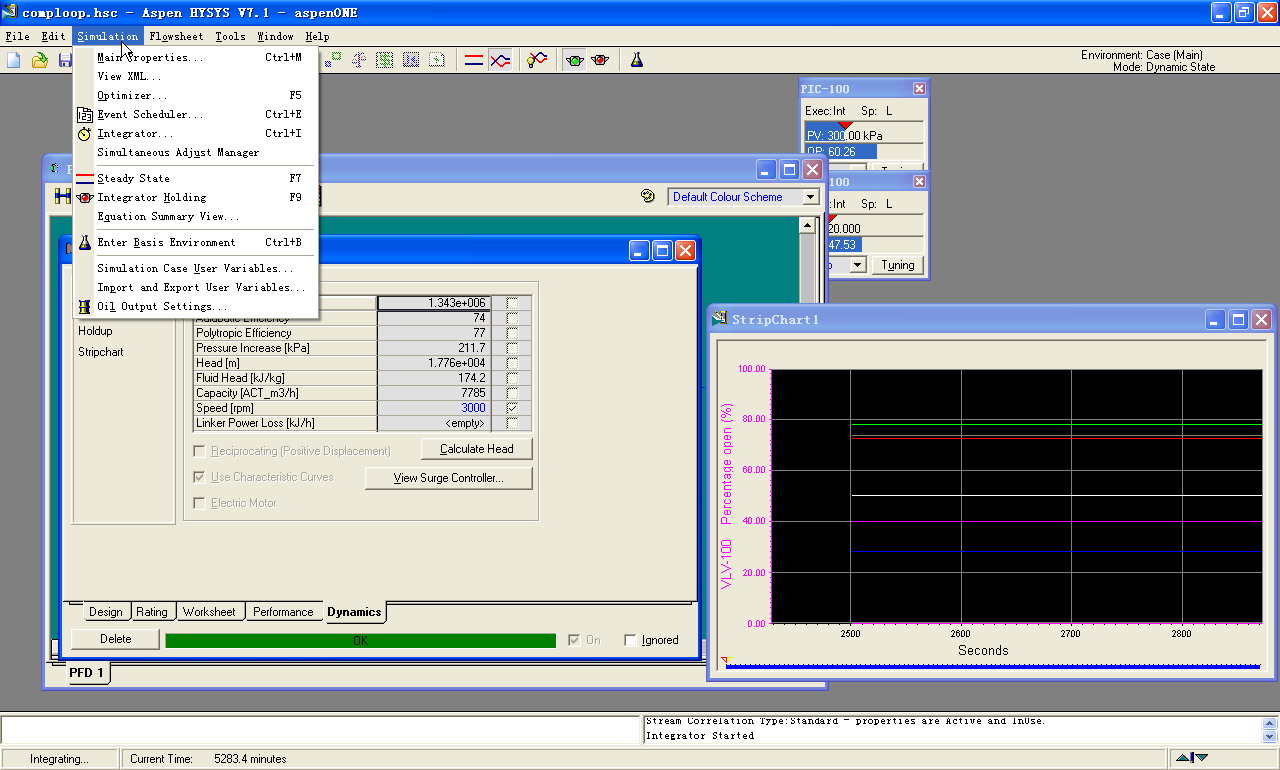The height and width of the screenshot is (770, 1280).
Task: Click the Steady State Mode toolbar icon
Action: click(474, 60)
